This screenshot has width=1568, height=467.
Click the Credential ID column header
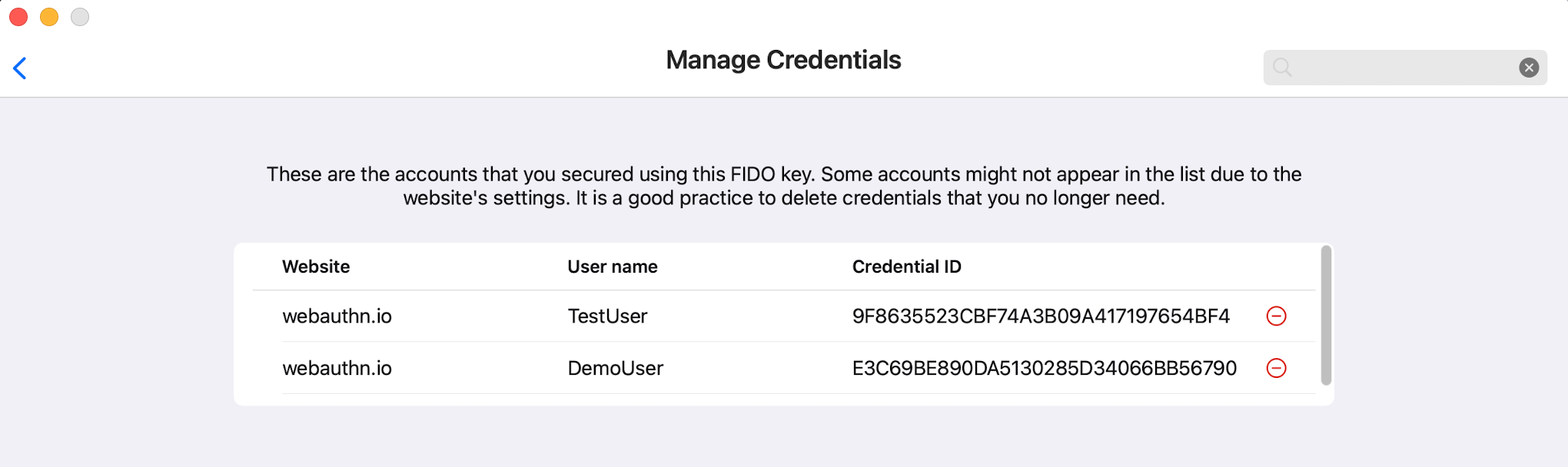(x=906, y=267)
